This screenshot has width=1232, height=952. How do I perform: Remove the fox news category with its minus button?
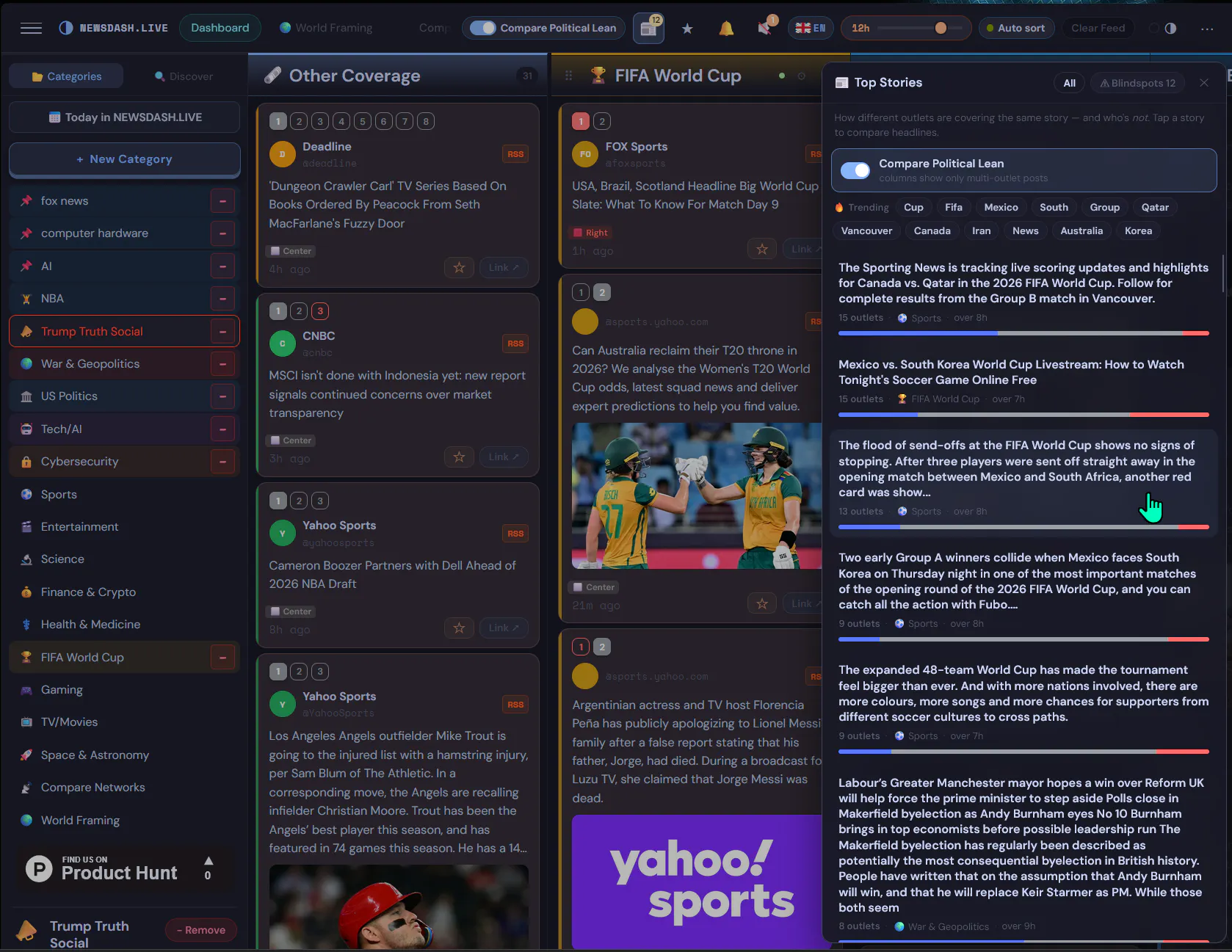click(222, 201)
